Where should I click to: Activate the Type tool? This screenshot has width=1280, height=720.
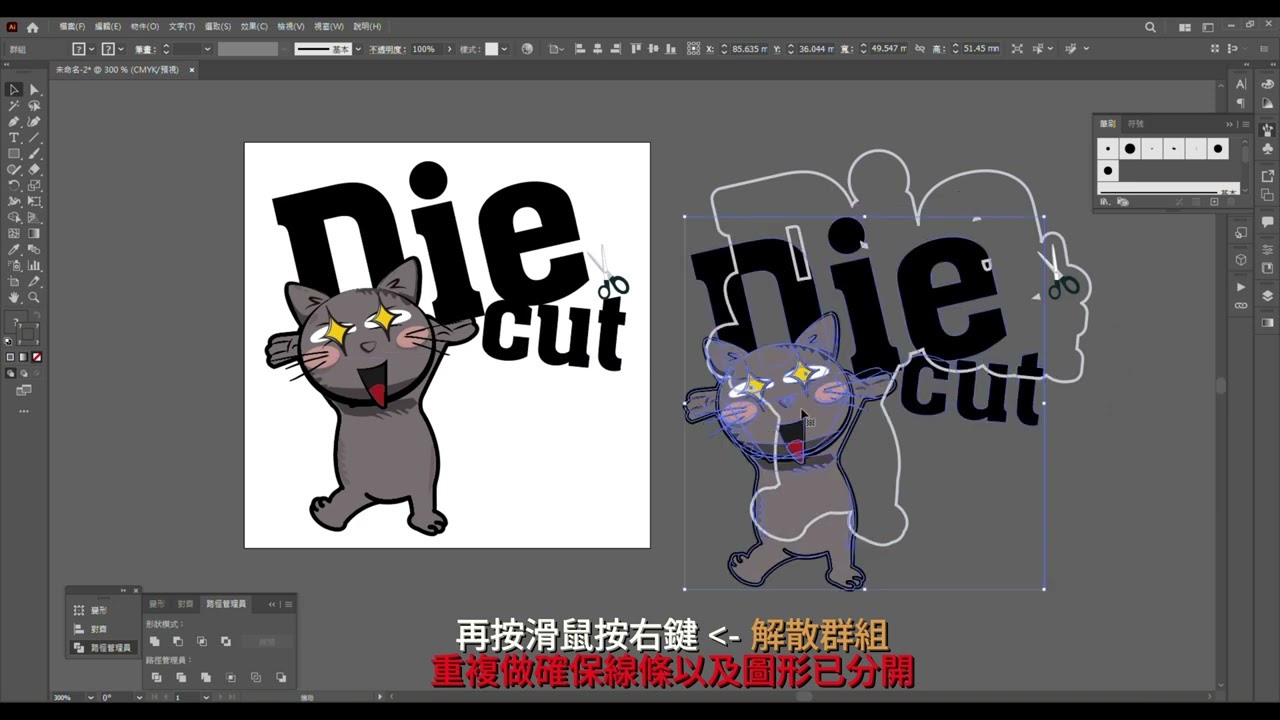coord(14,137)
